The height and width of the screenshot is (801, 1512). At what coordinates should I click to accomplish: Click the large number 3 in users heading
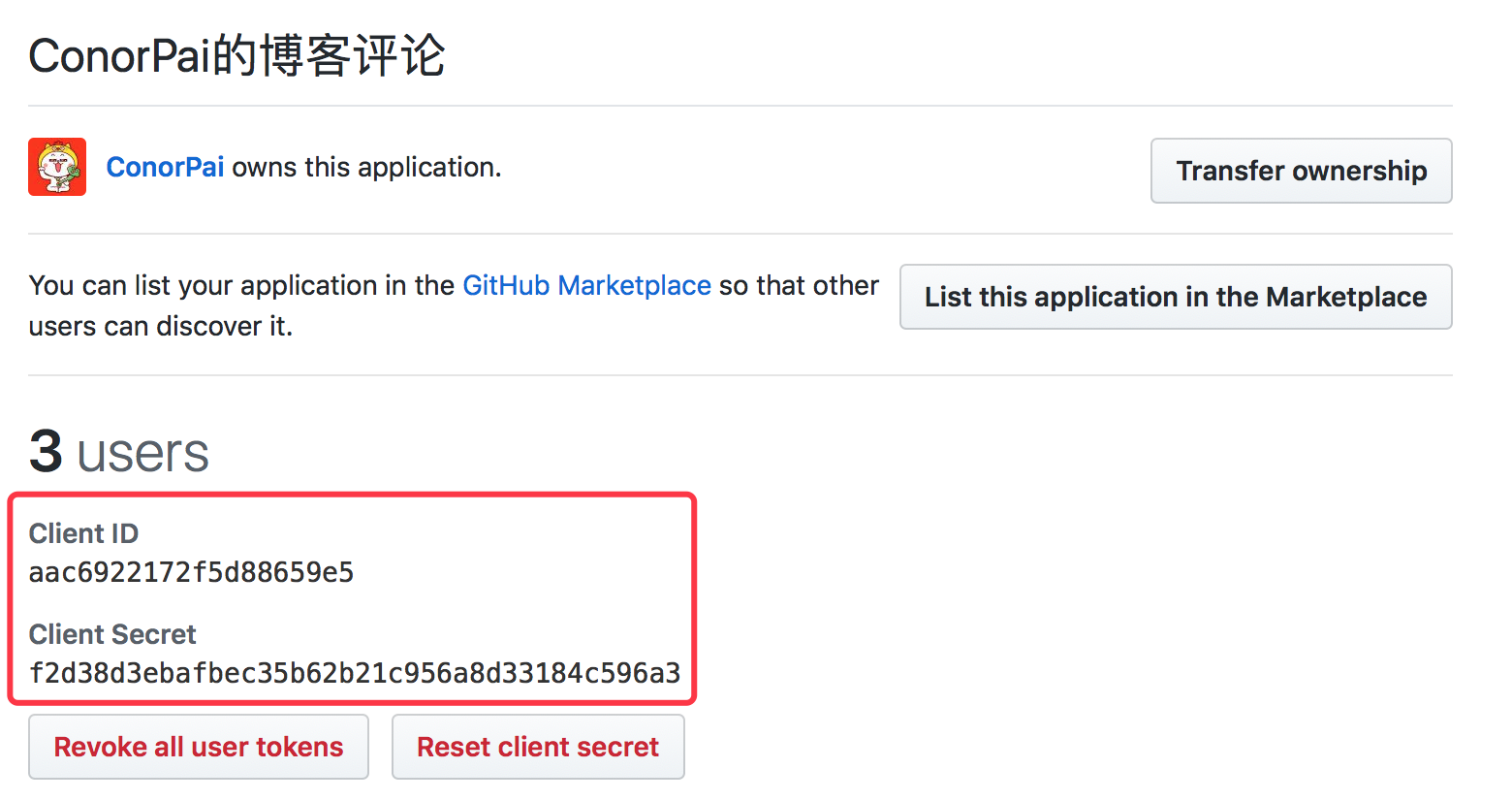pos(46,452)
